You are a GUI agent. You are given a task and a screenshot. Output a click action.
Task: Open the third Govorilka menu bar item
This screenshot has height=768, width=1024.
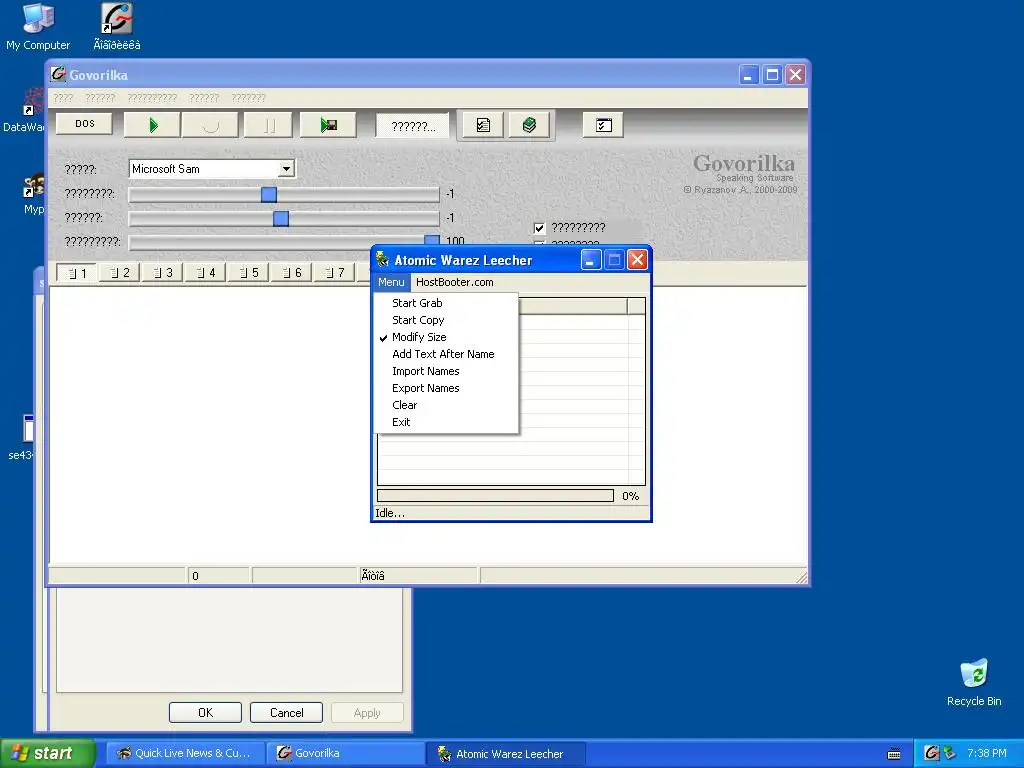click(x=152, y=98)
